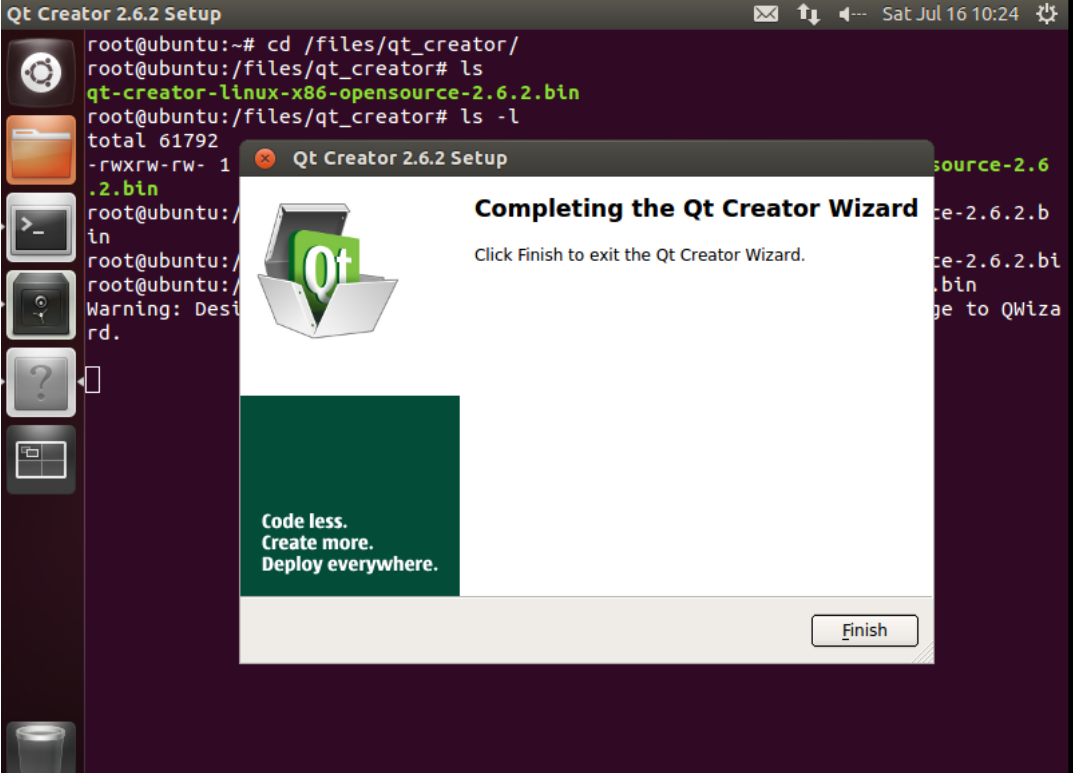Open the Trash launcher icon
This screenshot has height=773, width=1073.
[x=41, y=748]
